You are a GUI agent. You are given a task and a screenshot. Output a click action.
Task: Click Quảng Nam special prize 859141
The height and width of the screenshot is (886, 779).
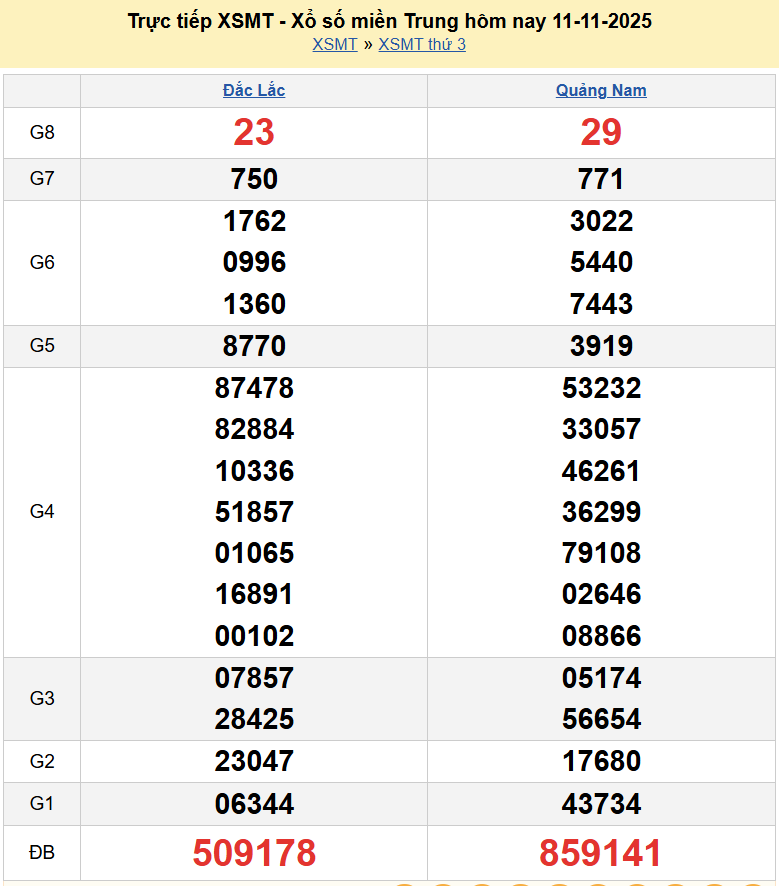[600, 853]
